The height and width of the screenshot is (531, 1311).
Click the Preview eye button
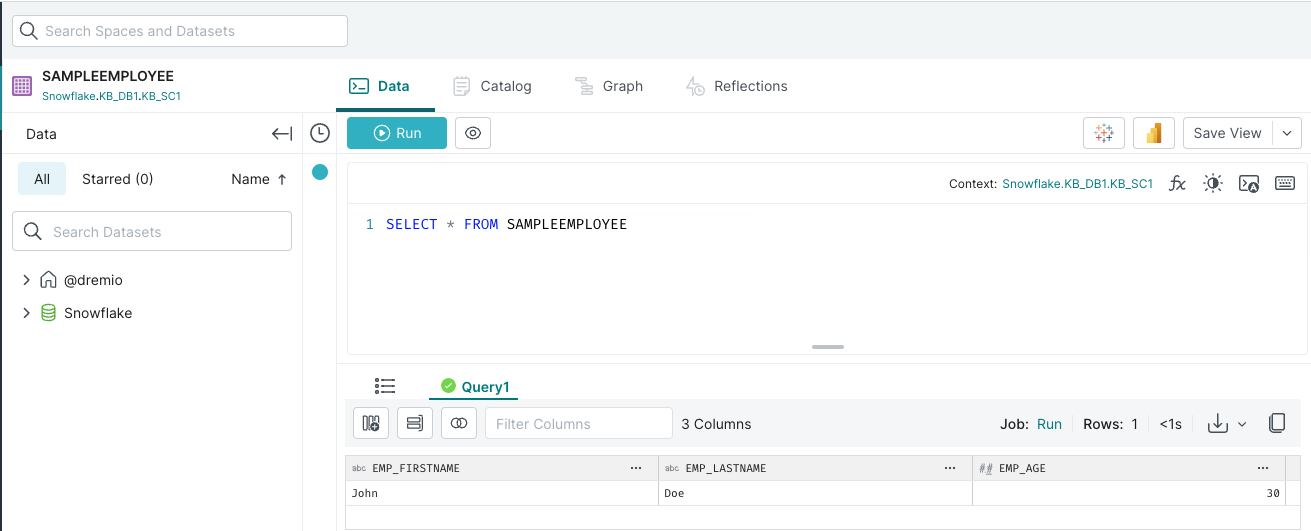pyautogui.click(x=473, y=133)
